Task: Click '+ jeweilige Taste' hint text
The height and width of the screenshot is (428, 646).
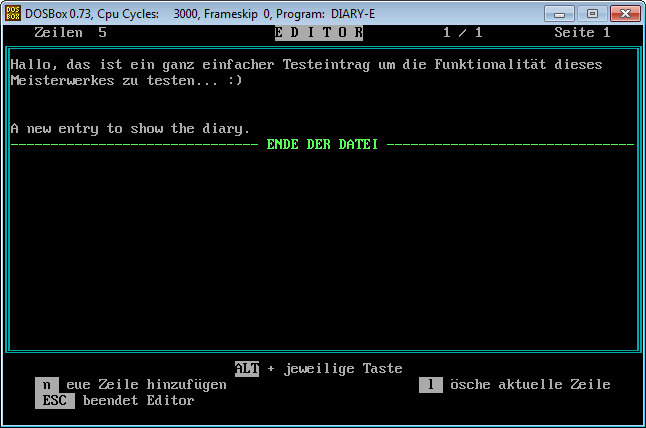Action: 334,369
